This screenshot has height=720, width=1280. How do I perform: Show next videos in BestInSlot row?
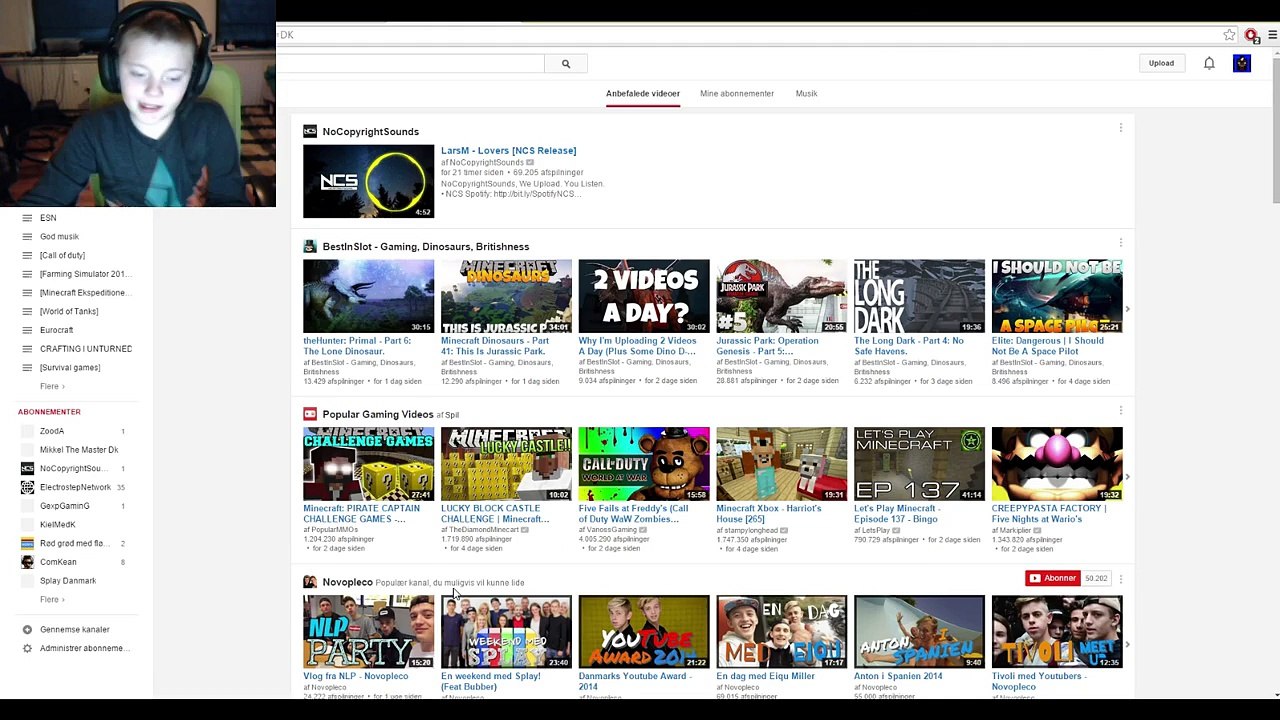click(1128, 309)
